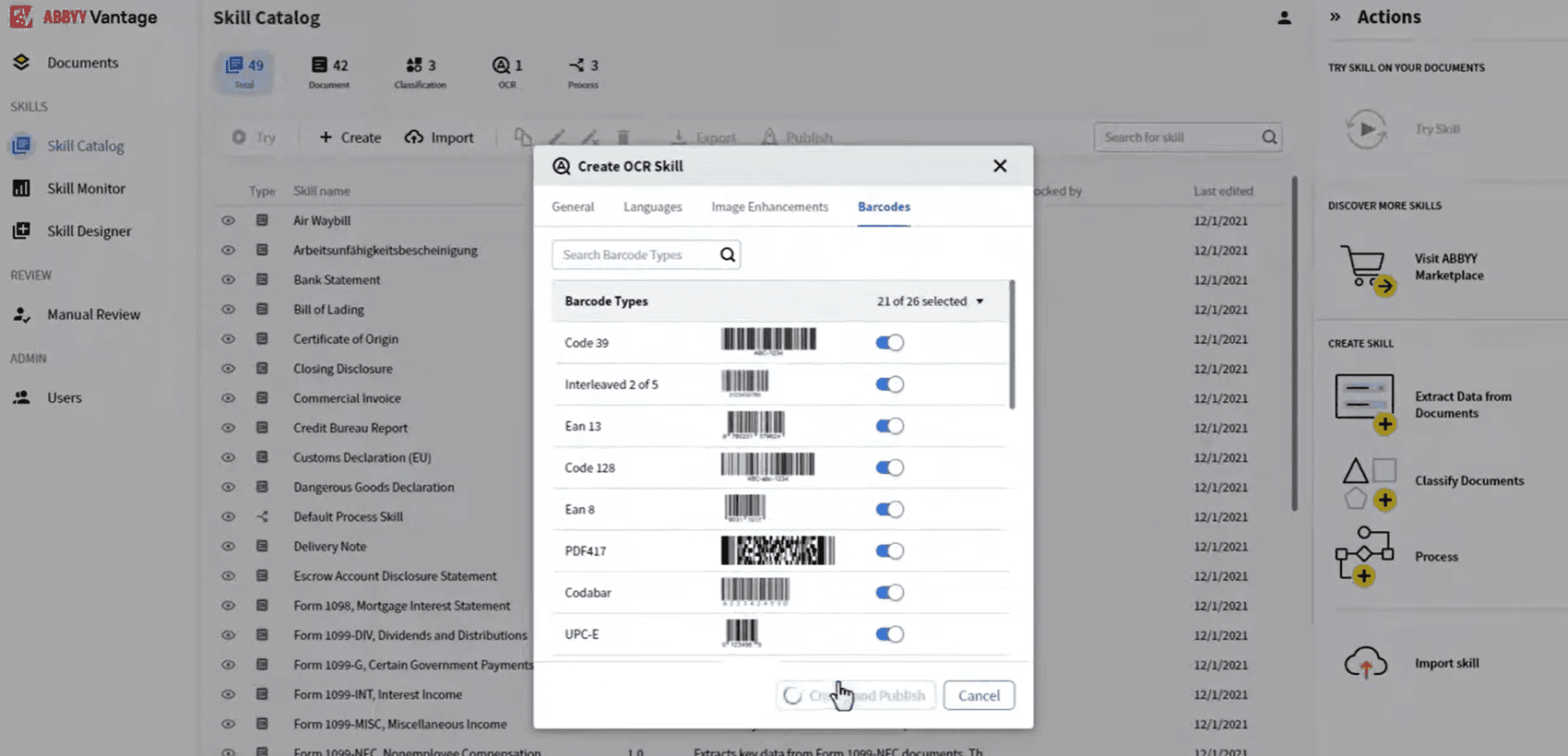Image resolution: width=1568 pixels, height=756 pixels.
Task: Close the Create OCR Skill dialog
Action: click(1000, 166)
